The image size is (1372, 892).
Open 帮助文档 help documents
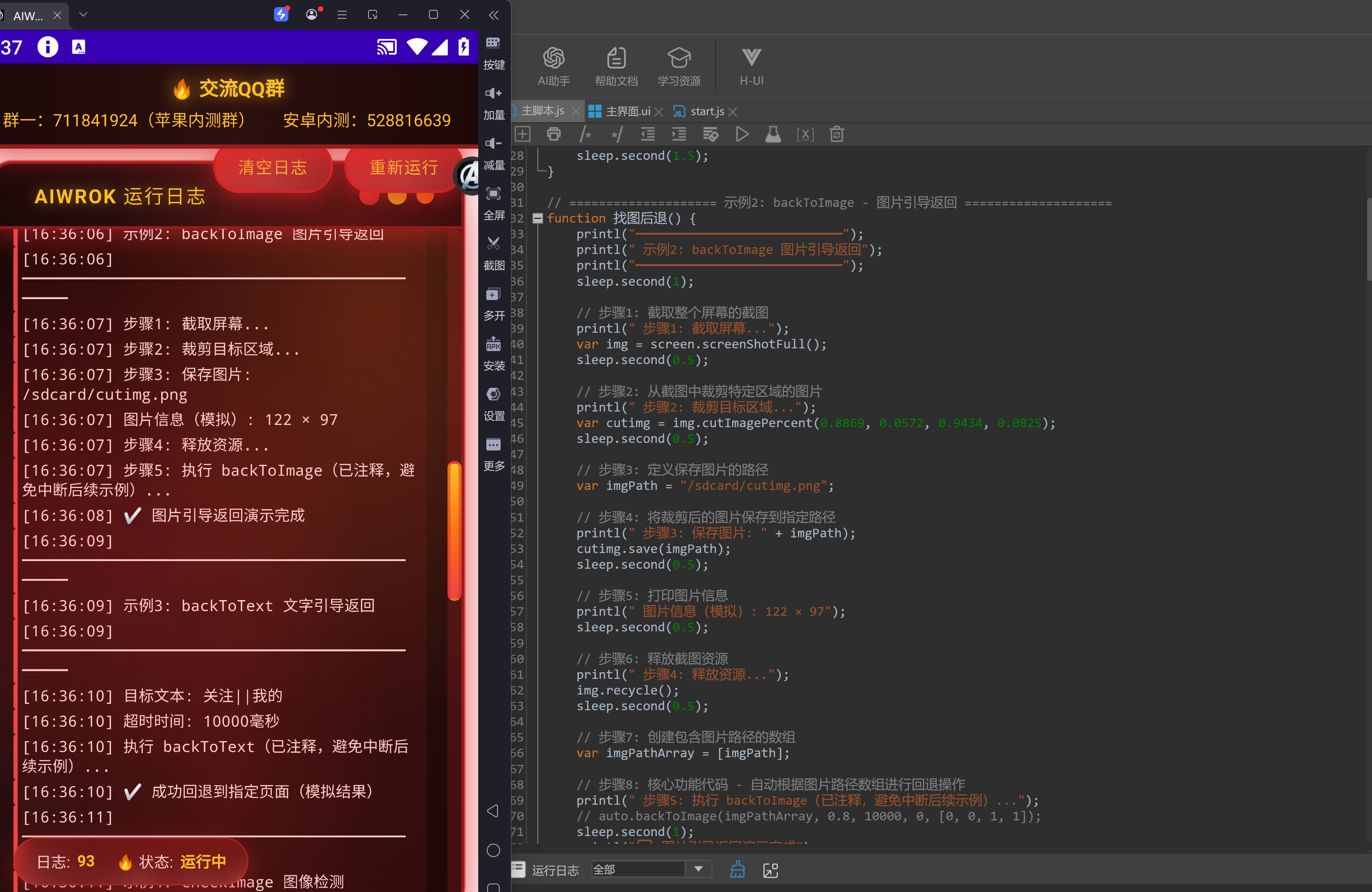point(616,67)
